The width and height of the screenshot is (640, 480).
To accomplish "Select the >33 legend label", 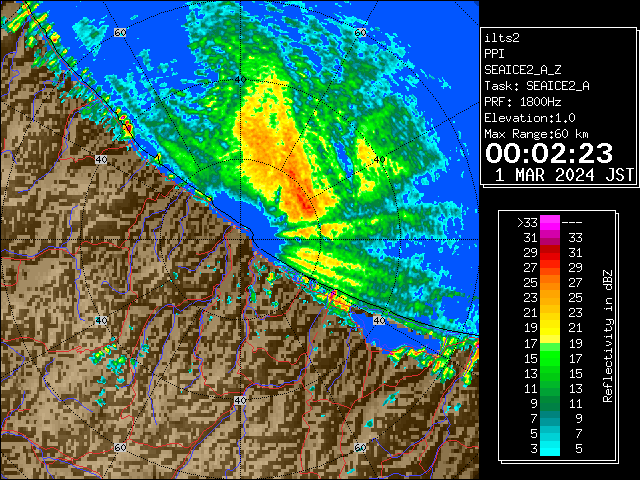I will click(527, 223).
